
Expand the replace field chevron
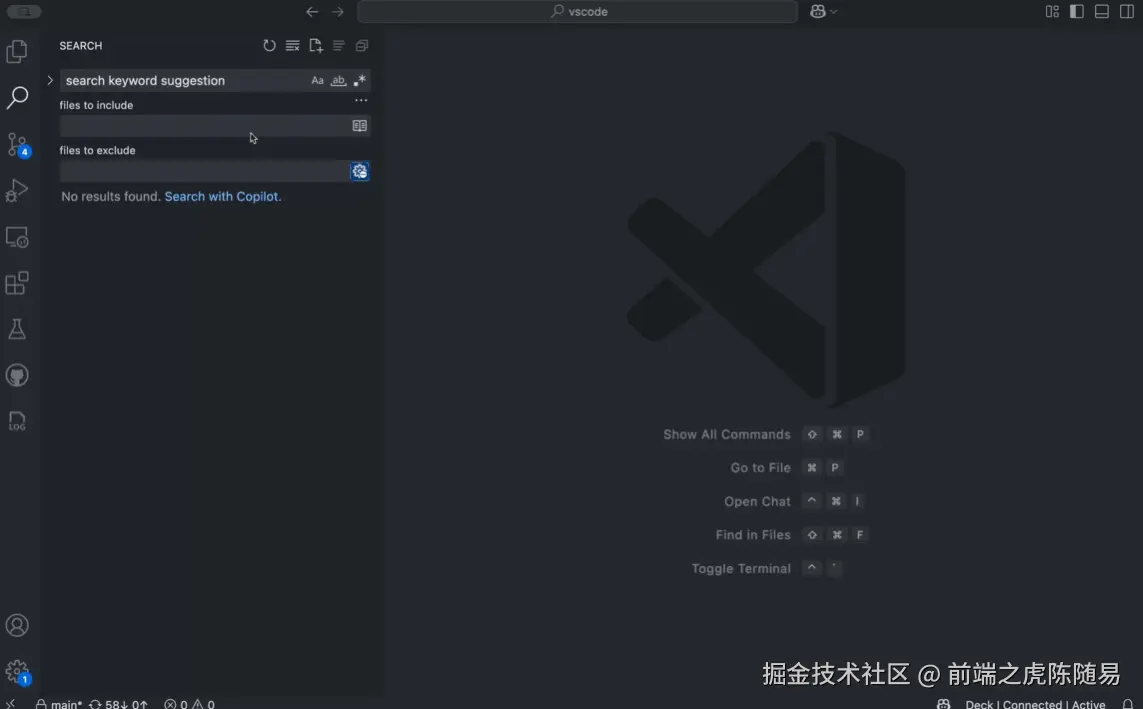[x=50, y=80]
